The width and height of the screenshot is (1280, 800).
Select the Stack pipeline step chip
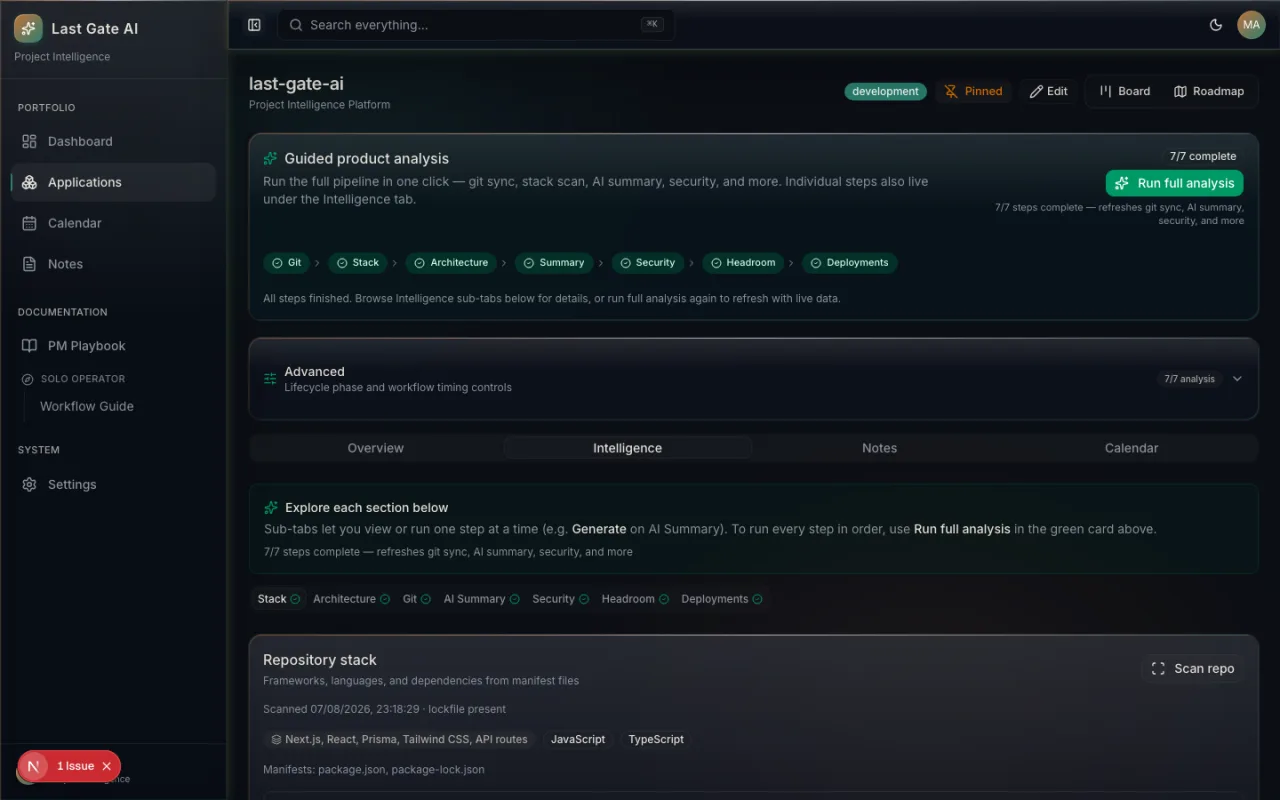358,263
